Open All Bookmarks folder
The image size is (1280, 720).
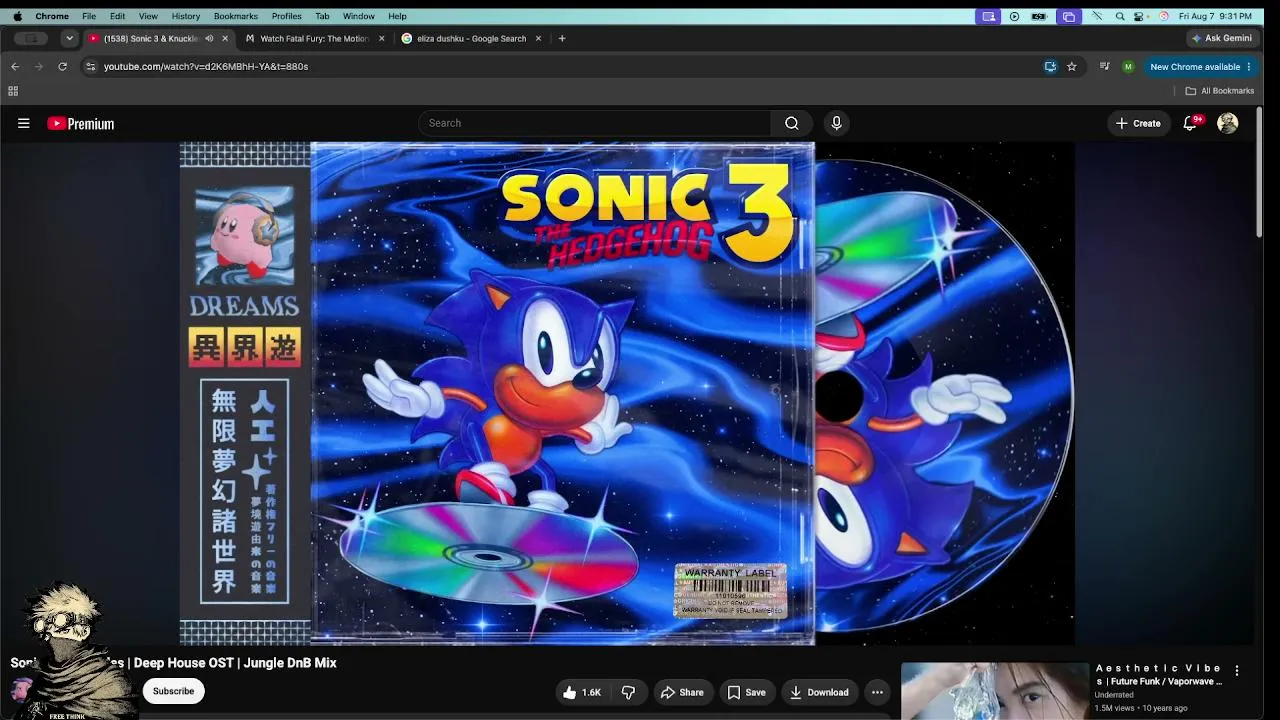point(1220,91)
